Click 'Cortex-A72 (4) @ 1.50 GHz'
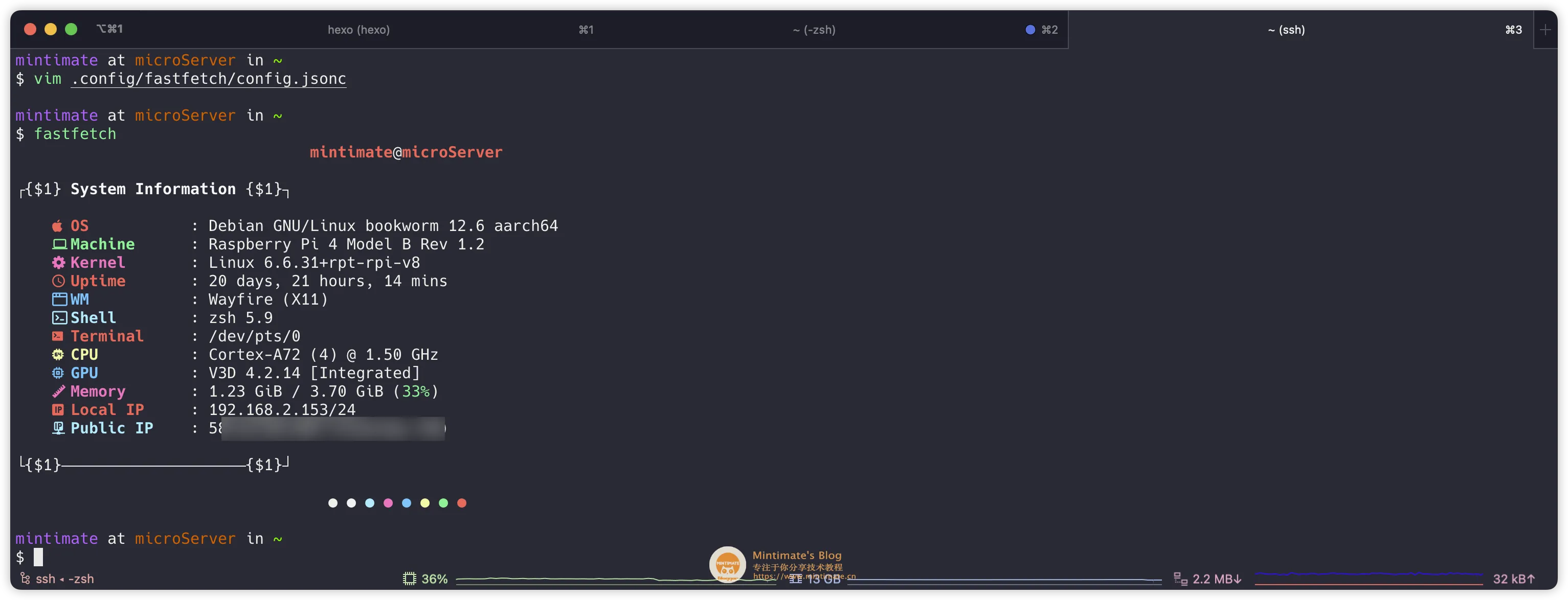Screen dimensions: 1568x600 323,354
